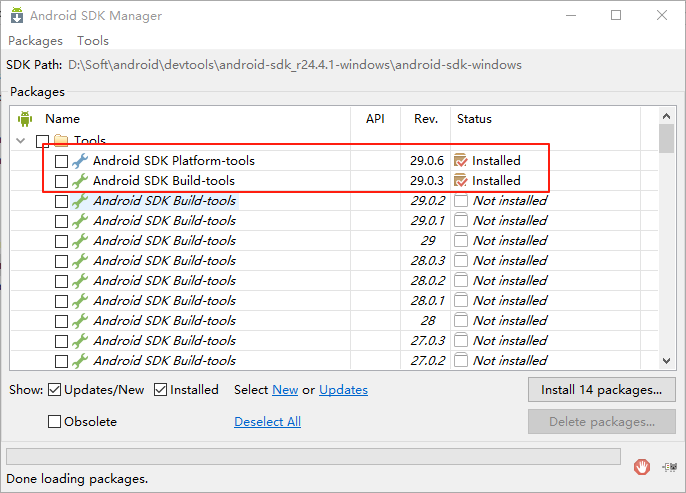Click Installed status icon for Build-tools 29.0.3

click(x=461, y=181)
